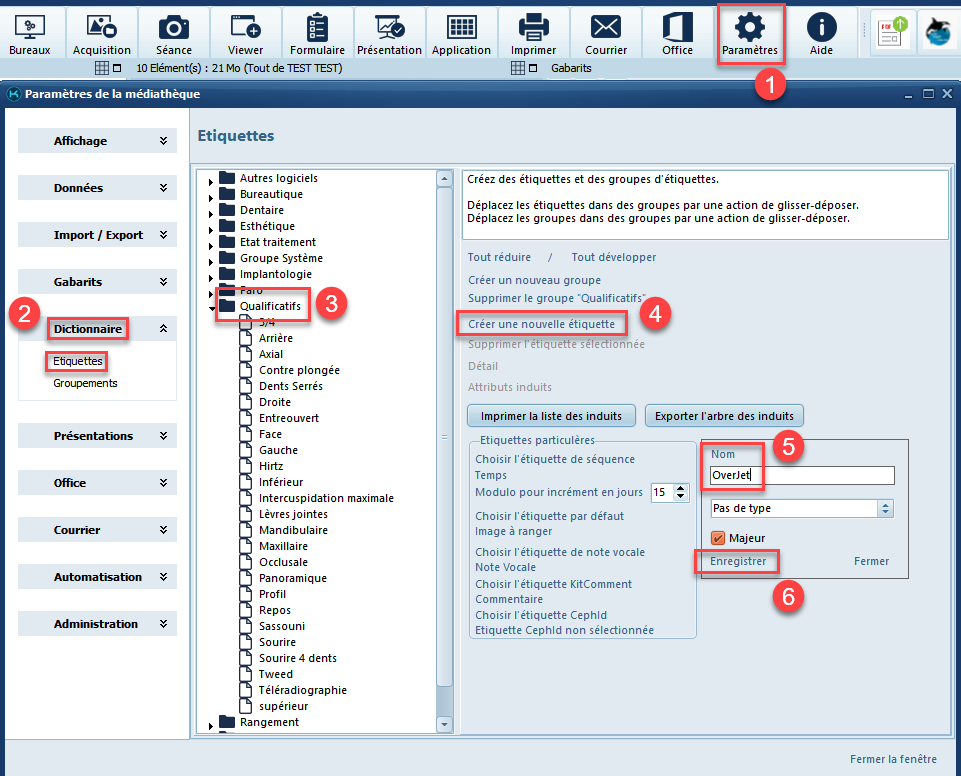
Task: Click Enregistrer to save the label
Action: (738, 561)
